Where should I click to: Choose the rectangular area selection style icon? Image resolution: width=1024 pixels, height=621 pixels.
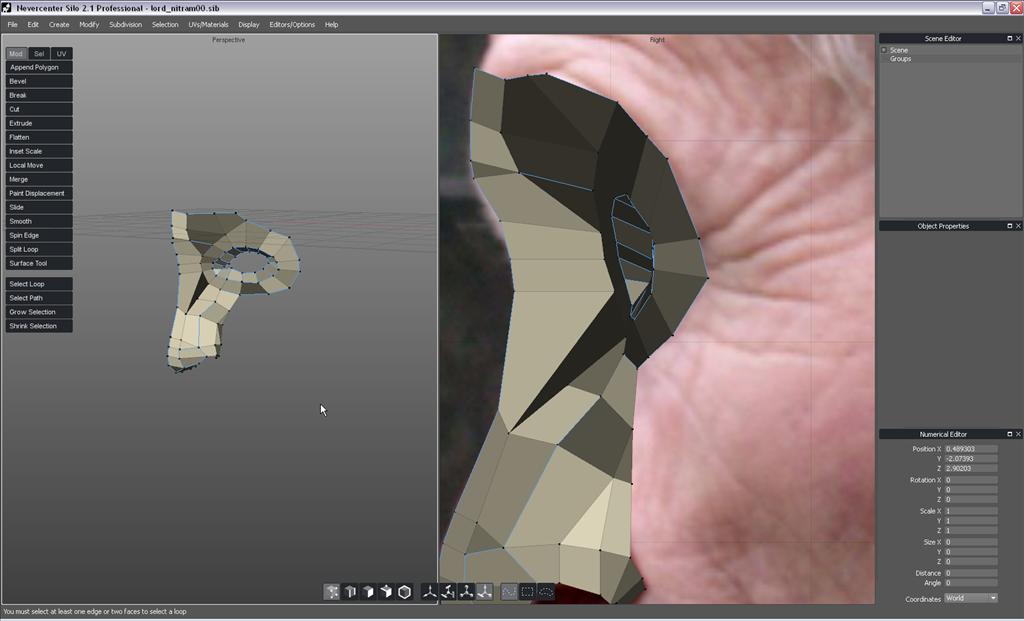(x=527, y=592)
